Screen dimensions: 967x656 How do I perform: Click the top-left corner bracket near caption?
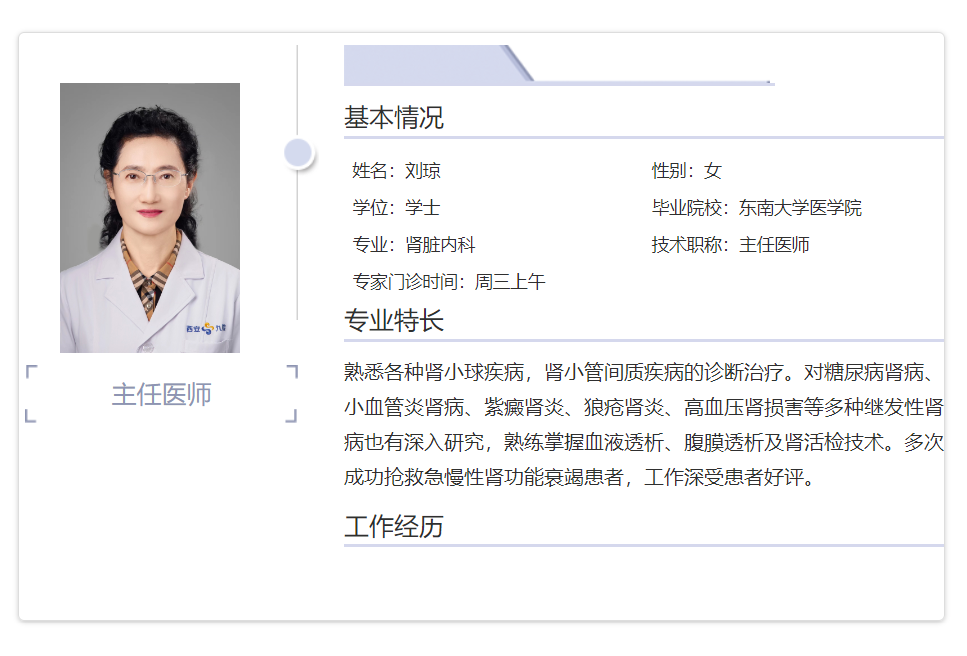click(x=30, y=371)
